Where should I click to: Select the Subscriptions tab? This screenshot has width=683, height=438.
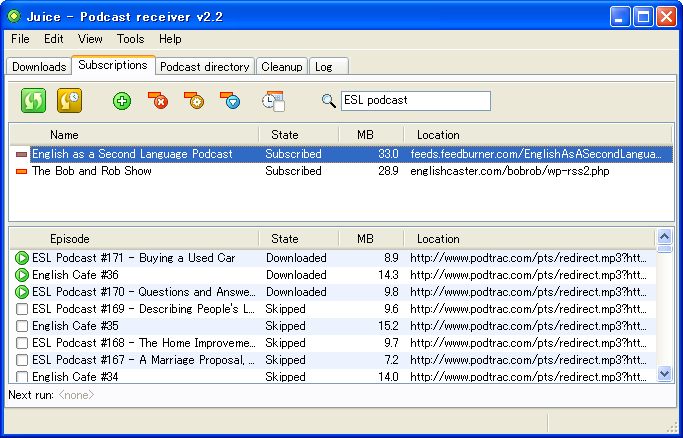coord(113,65)
